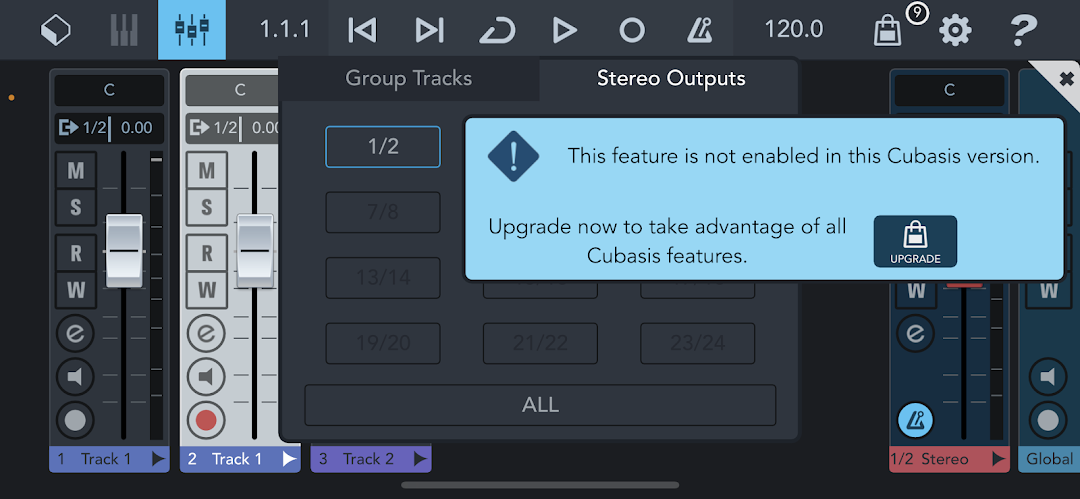Arm recording on selected track 2
Image resolution: width=1080 pixels, height=499 pixels.
pyautogui.click(x=205, y=420)
